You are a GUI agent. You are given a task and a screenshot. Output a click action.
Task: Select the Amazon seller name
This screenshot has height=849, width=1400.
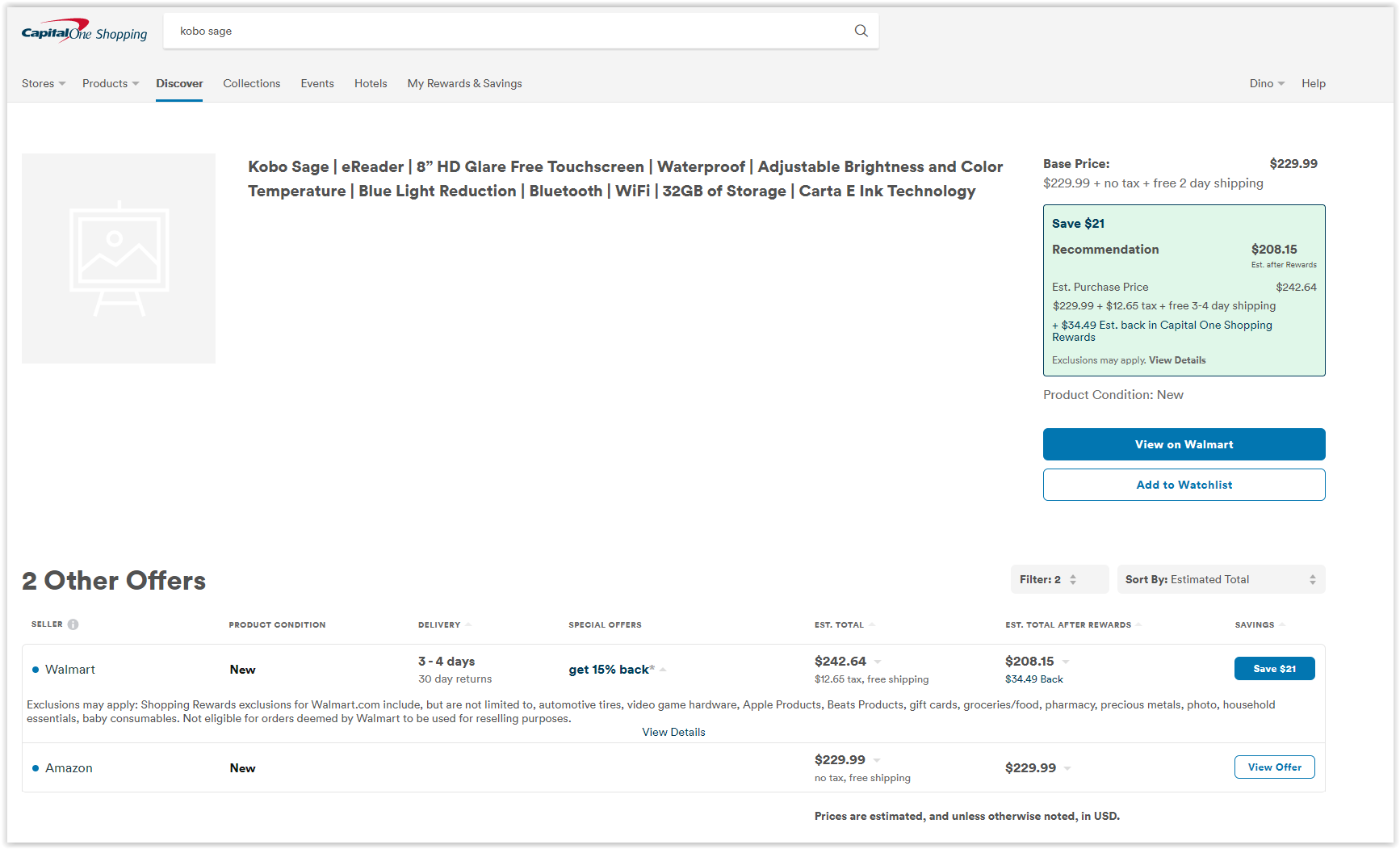click(69, 768)
